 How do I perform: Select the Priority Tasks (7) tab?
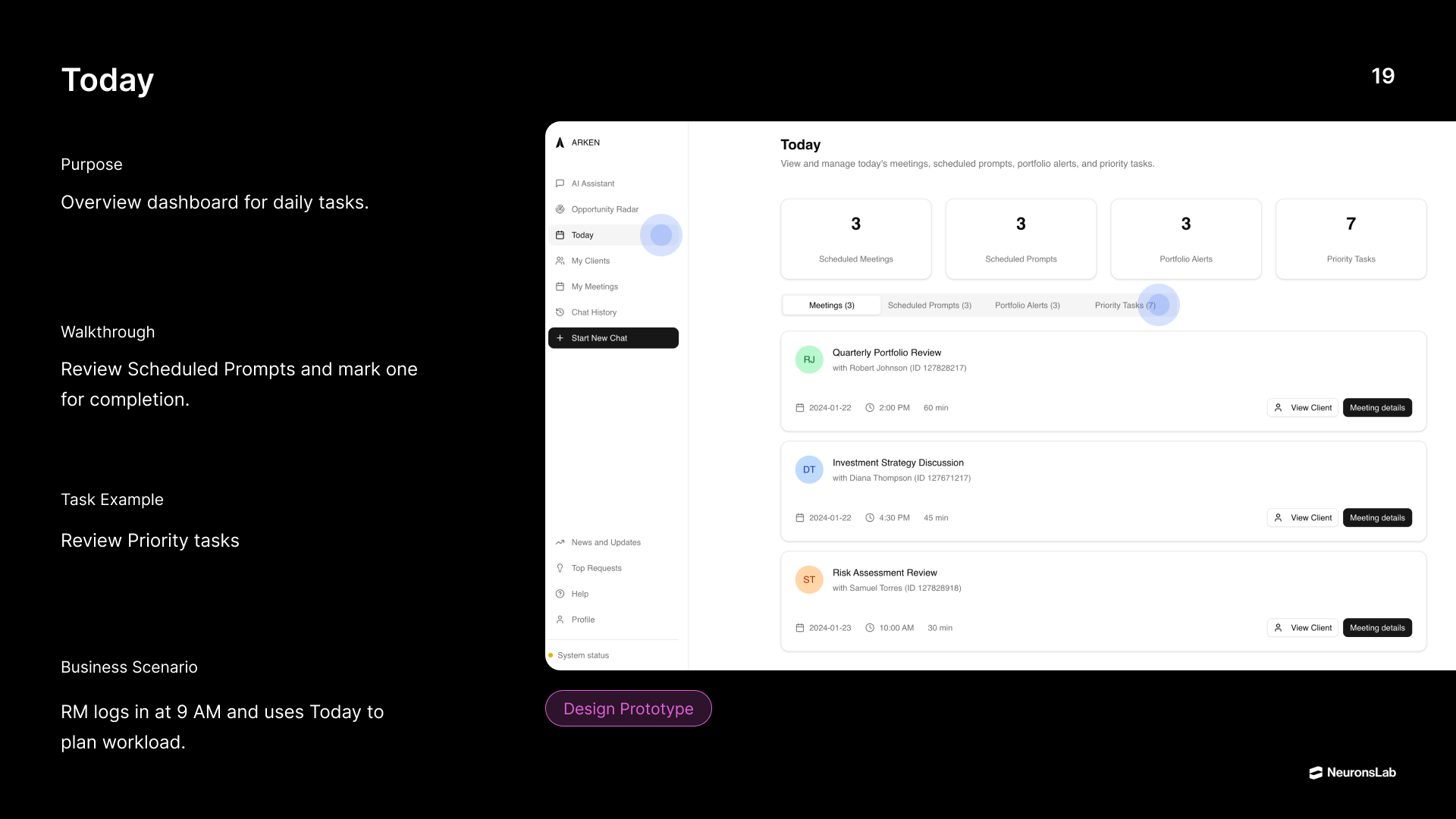[x=1125, y=306]
